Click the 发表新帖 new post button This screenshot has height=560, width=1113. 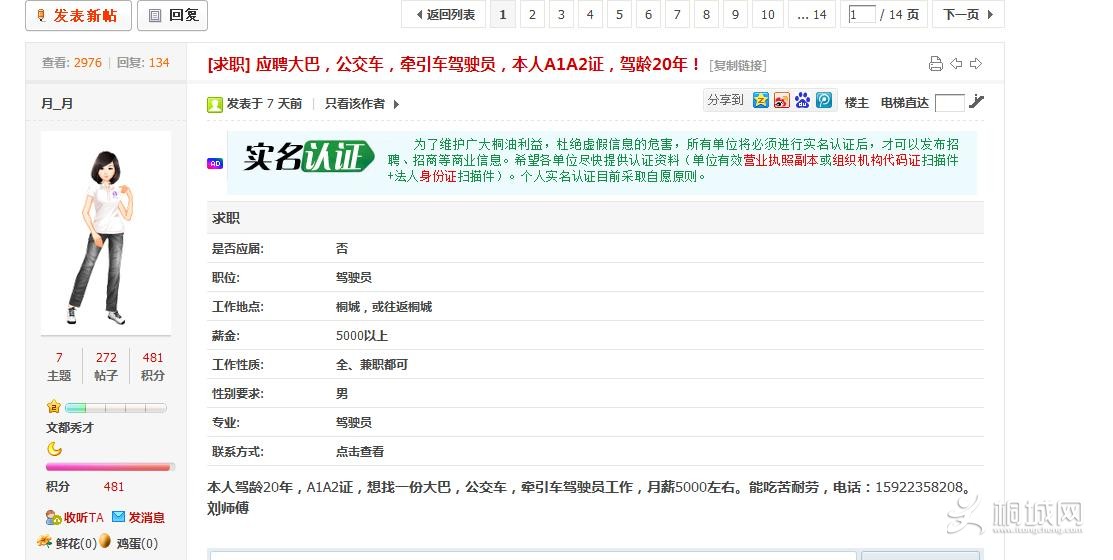pyautogui.click(x=78, y=15)
